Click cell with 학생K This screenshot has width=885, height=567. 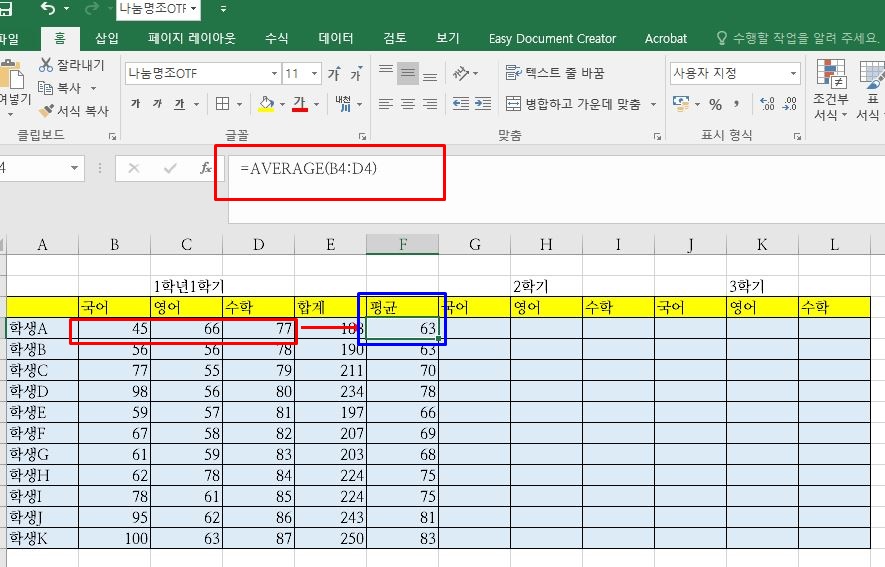(42, 538)
